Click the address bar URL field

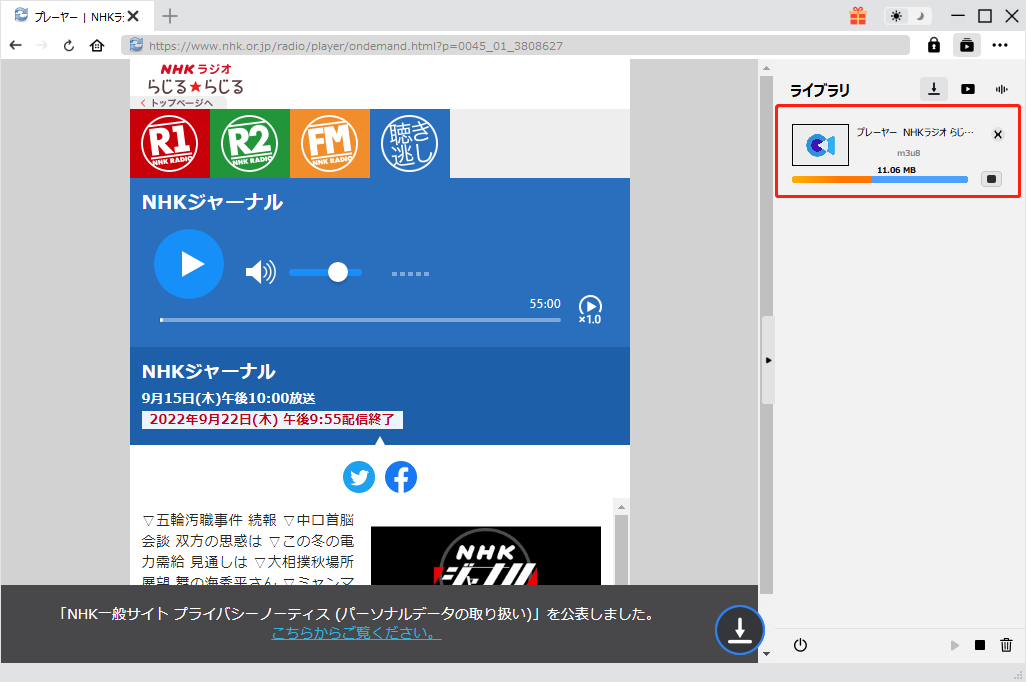coord(516,46)
